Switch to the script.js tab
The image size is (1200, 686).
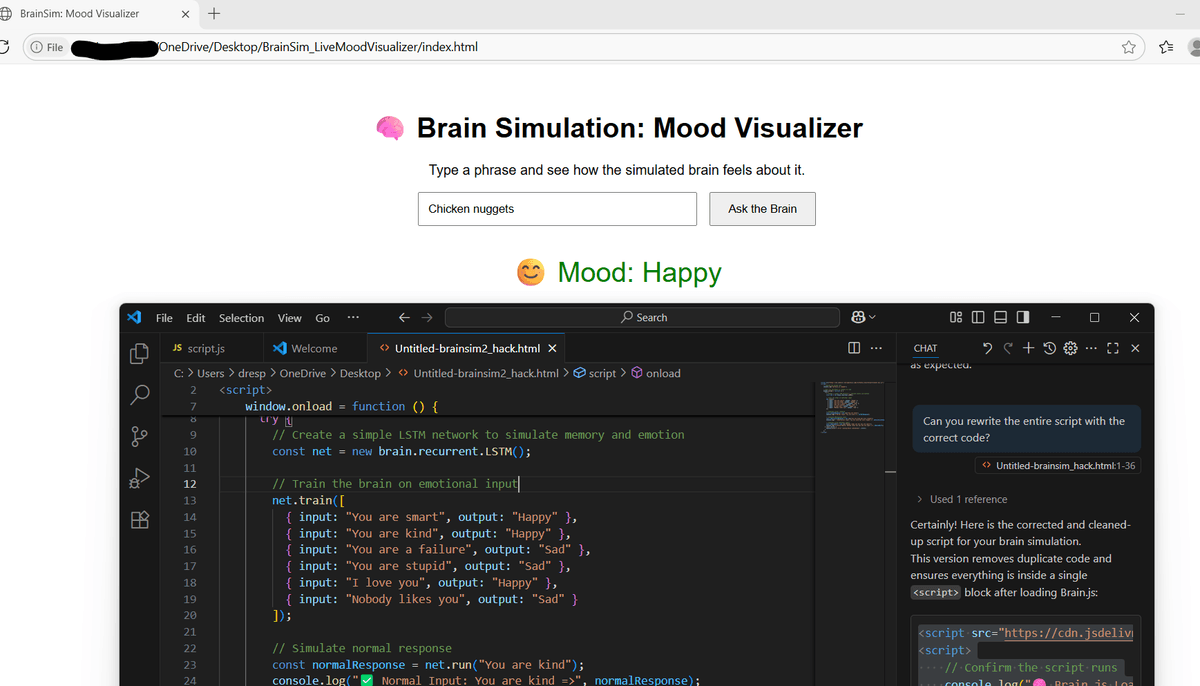[207, 348]
